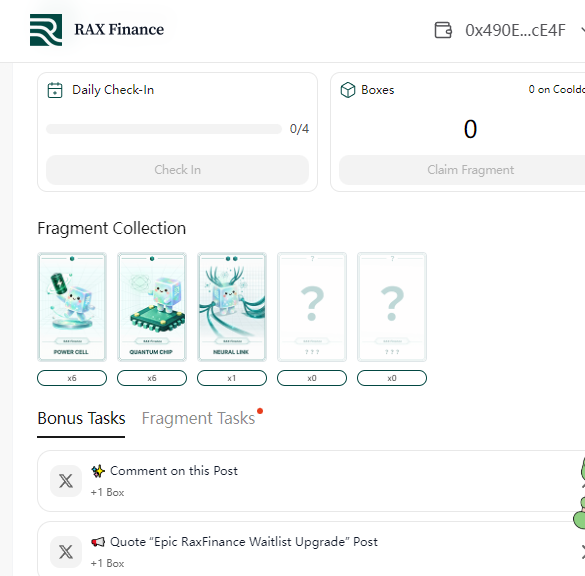Viewport: 585px width, 576px height.
Task: Click X icon of Quote Waitlist Upgrade task
Action: click(x=66, y=552)
